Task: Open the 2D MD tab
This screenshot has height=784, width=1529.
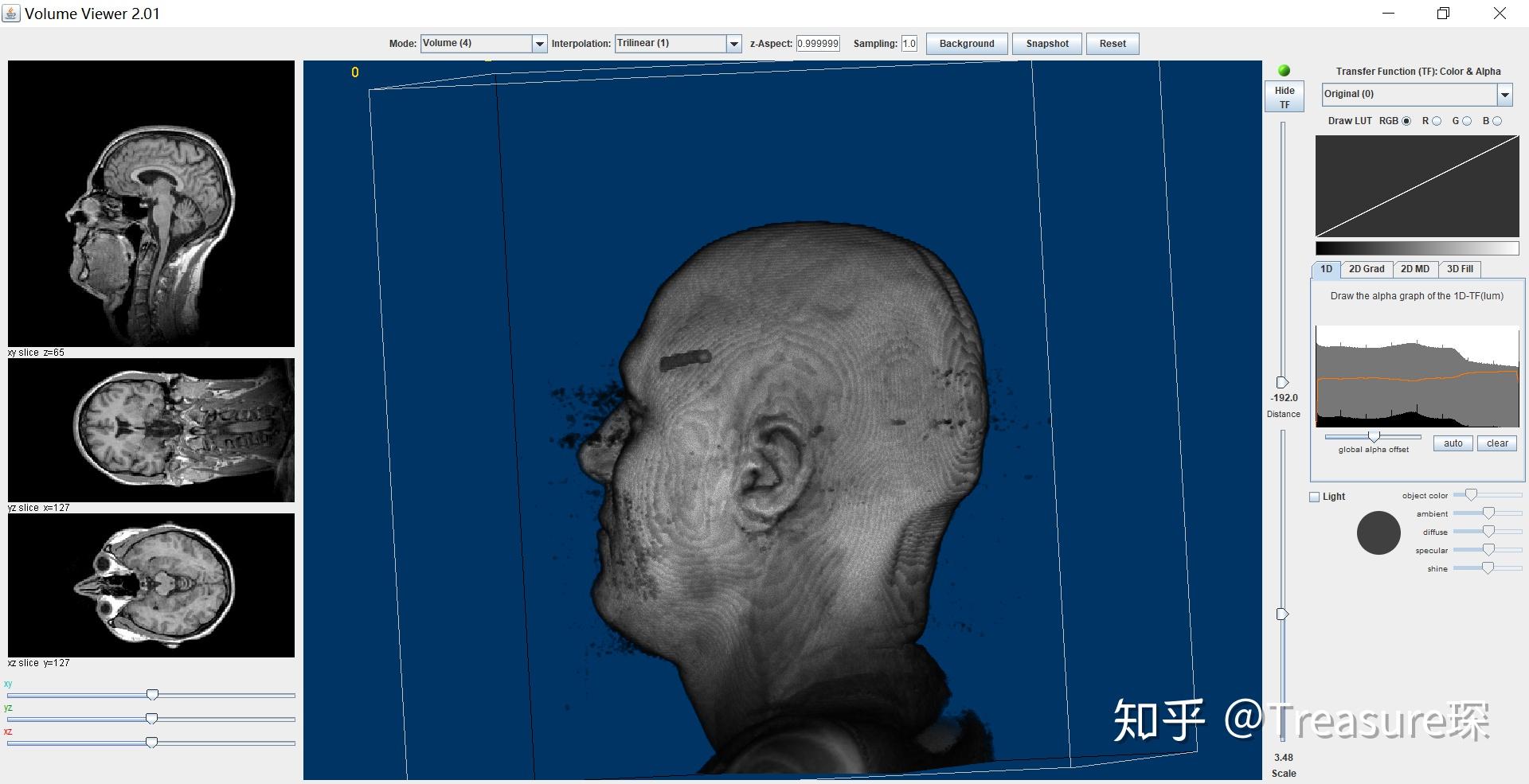Action: [1415, 269]
